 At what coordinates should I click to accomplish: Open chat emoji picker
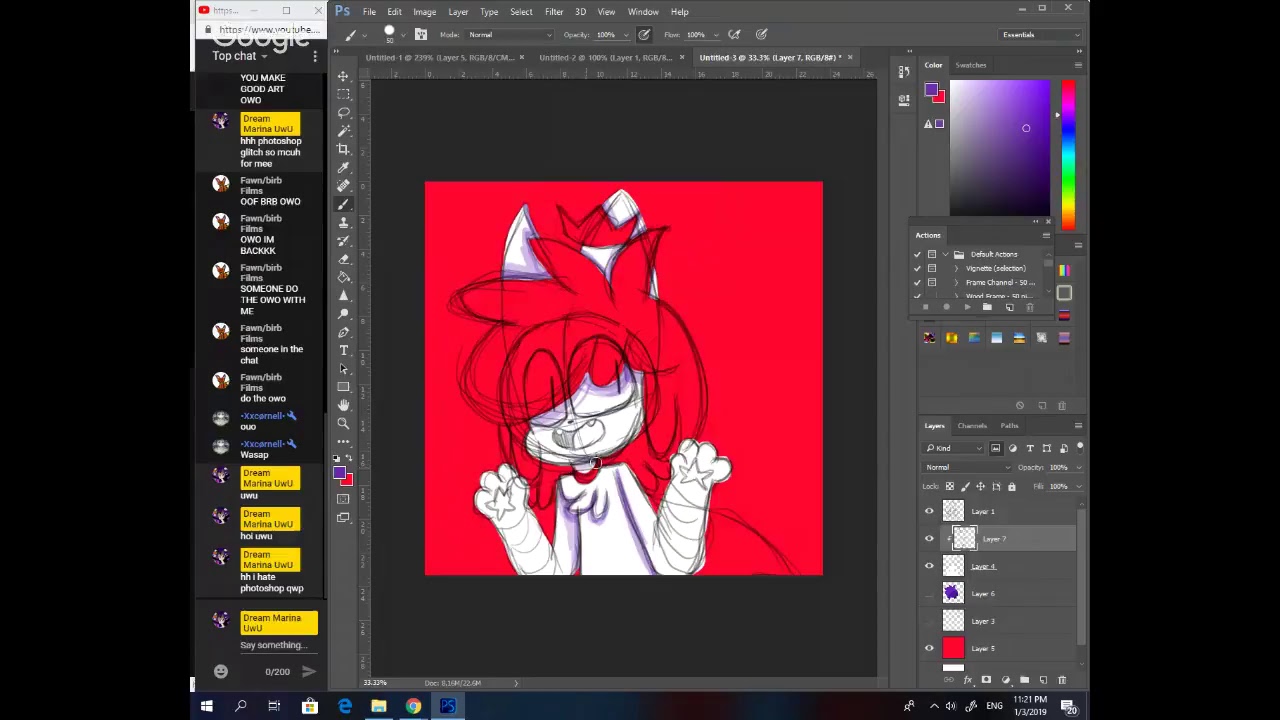221,672
